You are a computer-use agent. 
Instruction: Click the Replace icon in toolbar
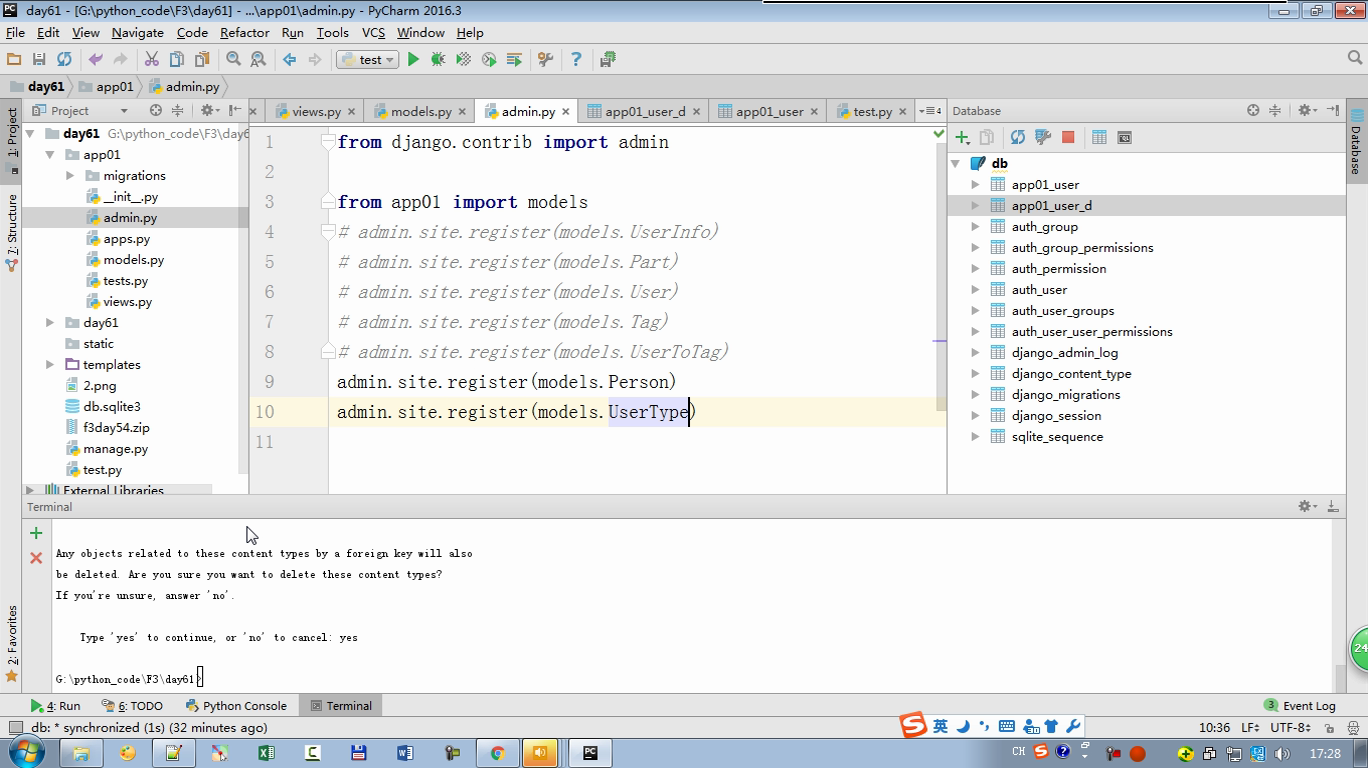(x=258, y=60)
